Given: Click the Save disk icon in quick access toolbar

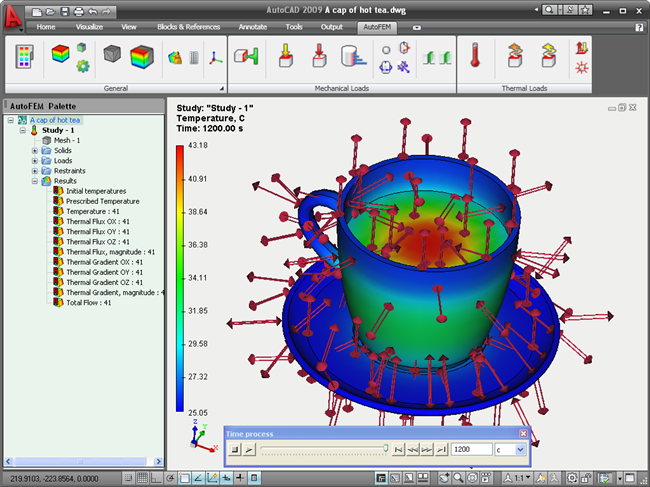Looking at the screenshot, I should pyautogui.click(x=65, y=12).
